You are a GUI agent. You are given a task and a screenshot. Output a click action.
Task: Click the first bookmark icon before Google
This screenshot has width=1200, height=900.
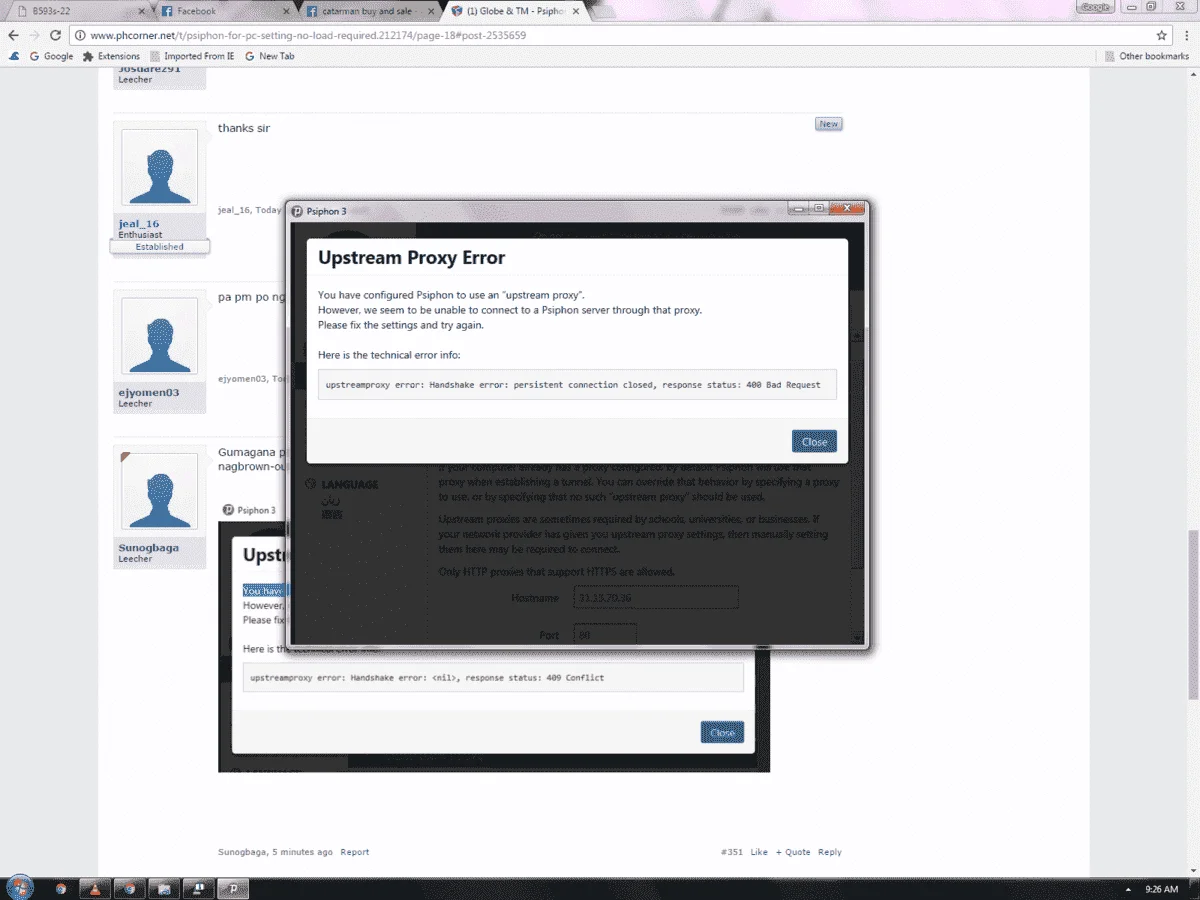point(14,56)
